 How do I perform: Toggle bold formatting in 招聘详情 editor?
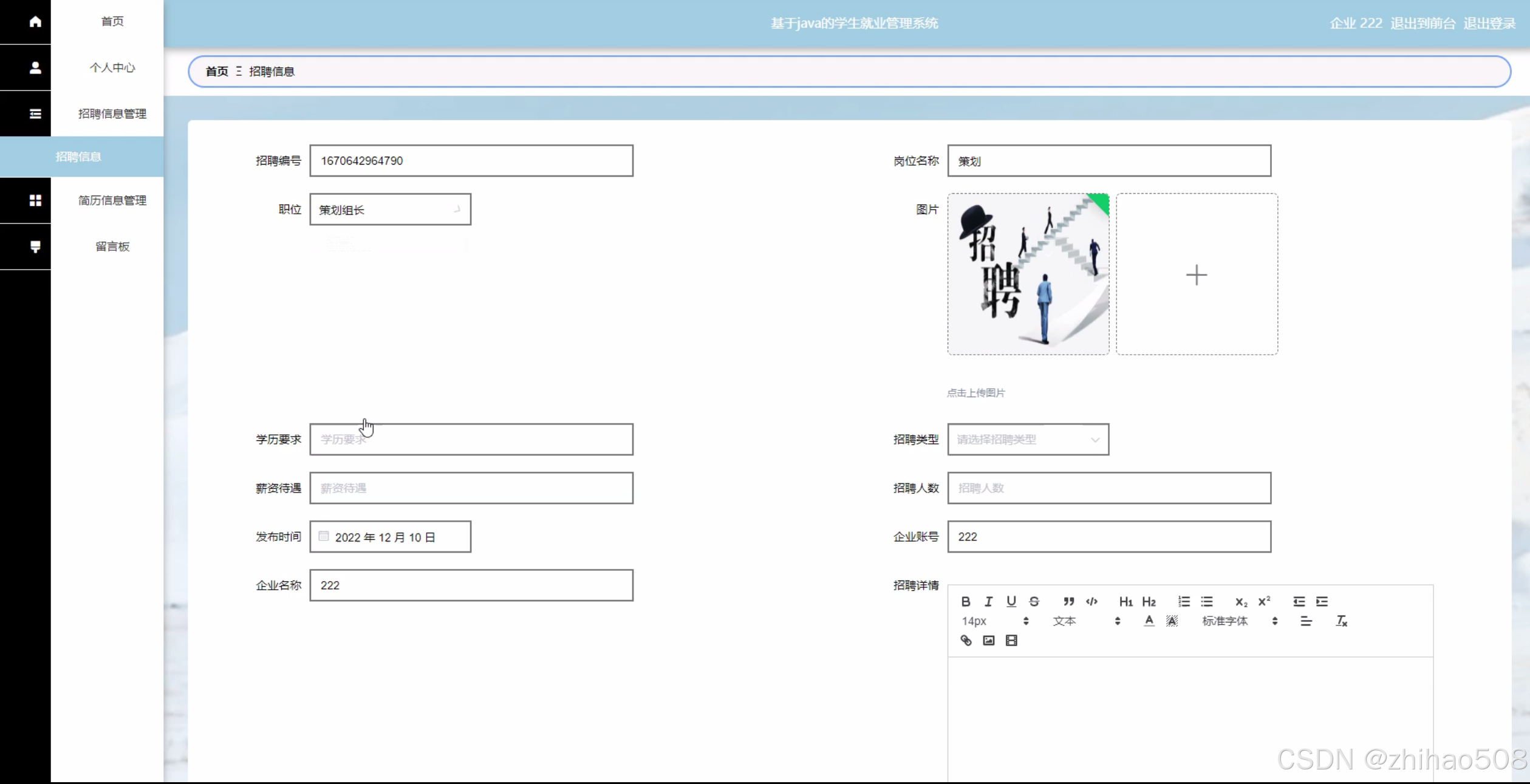(966, 601)
